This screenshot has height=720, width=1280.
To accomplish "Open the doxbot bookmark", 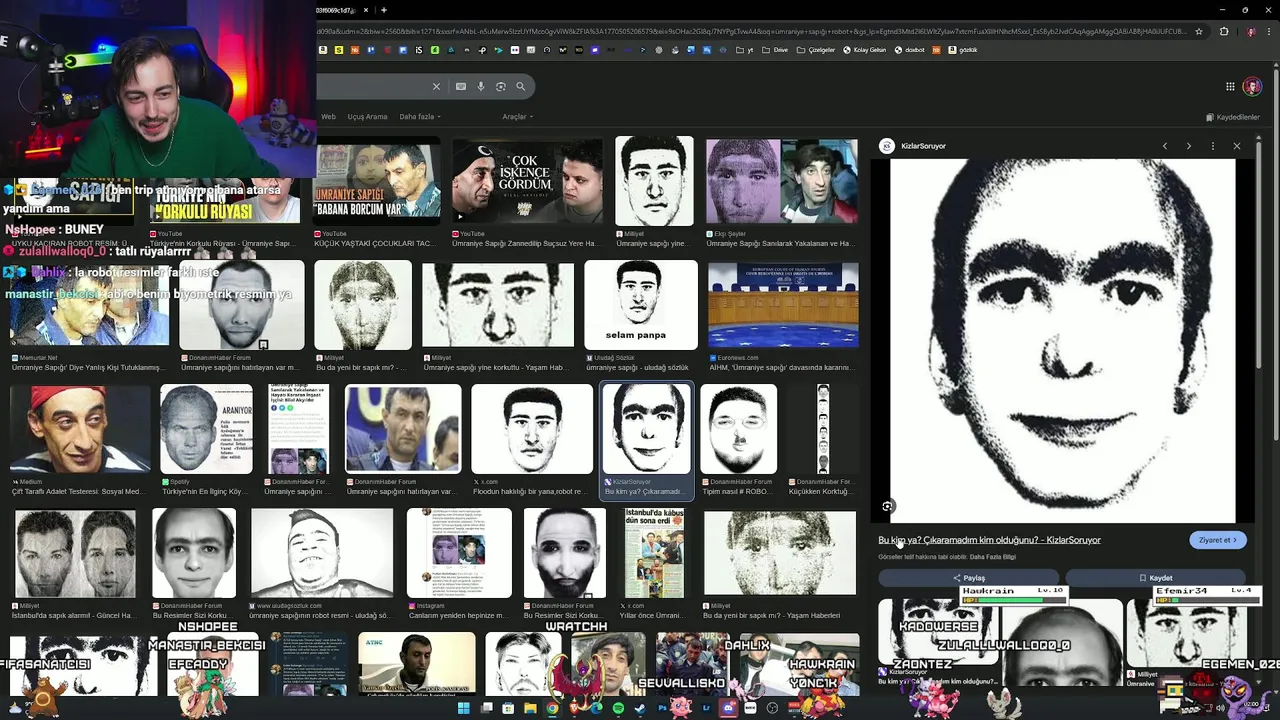I will [910, 50].
